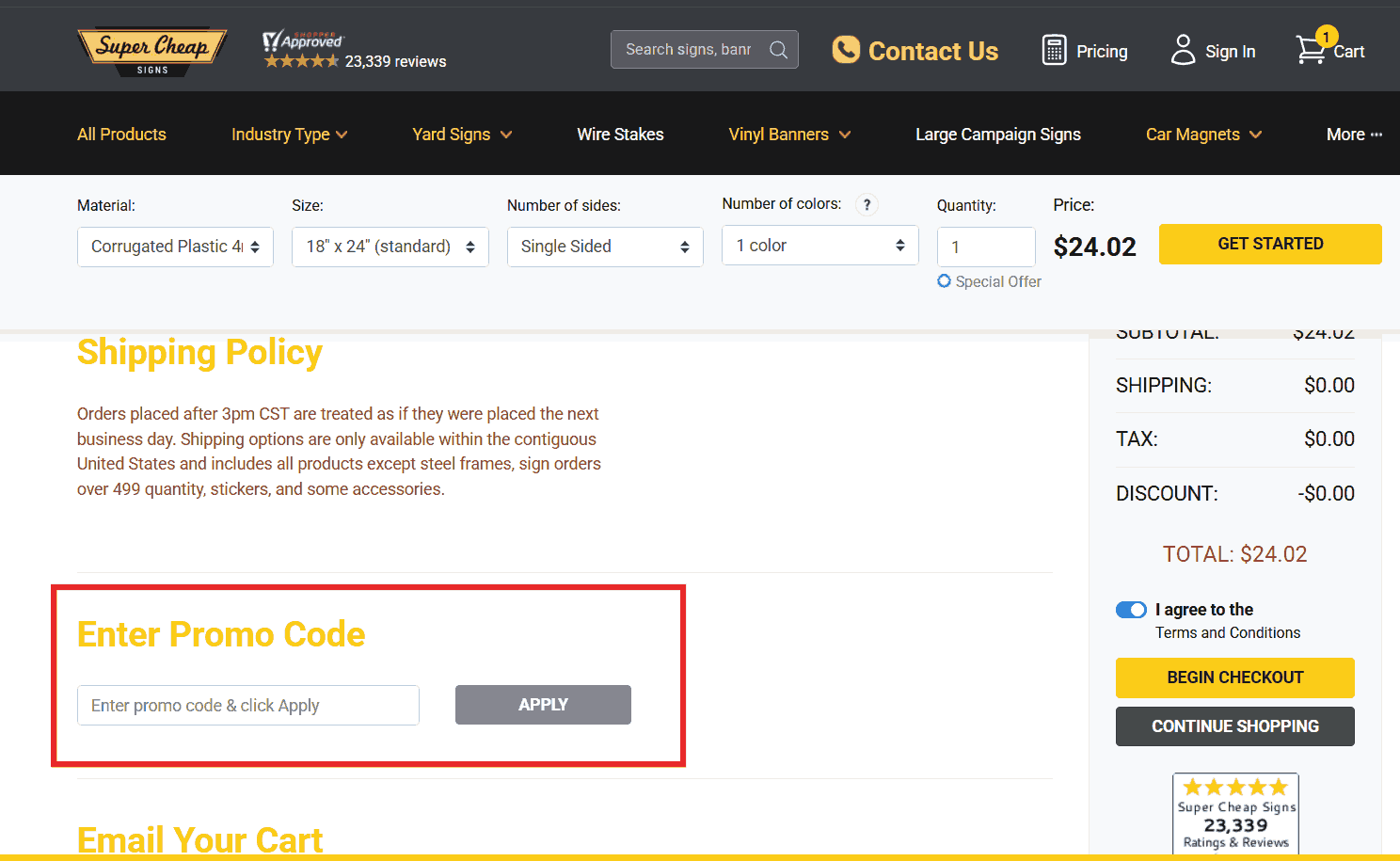1400x861 pixels.
Task: Click the search magnifier icon
Action: pos(778,50)
